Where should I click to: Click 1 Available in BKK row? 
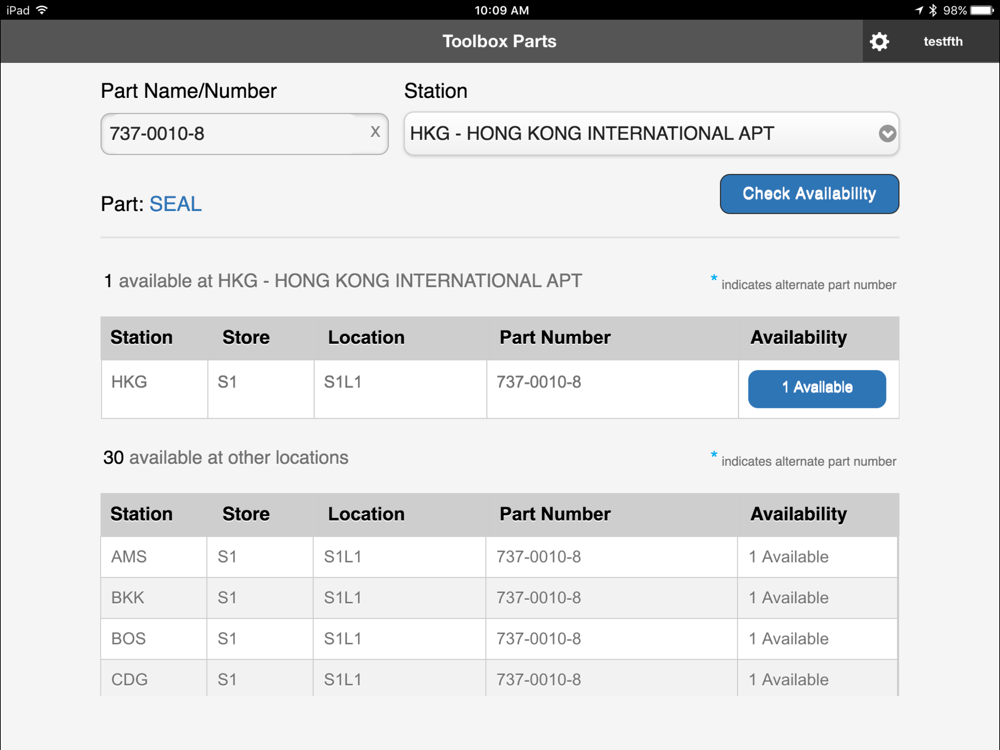coord(788,598)
